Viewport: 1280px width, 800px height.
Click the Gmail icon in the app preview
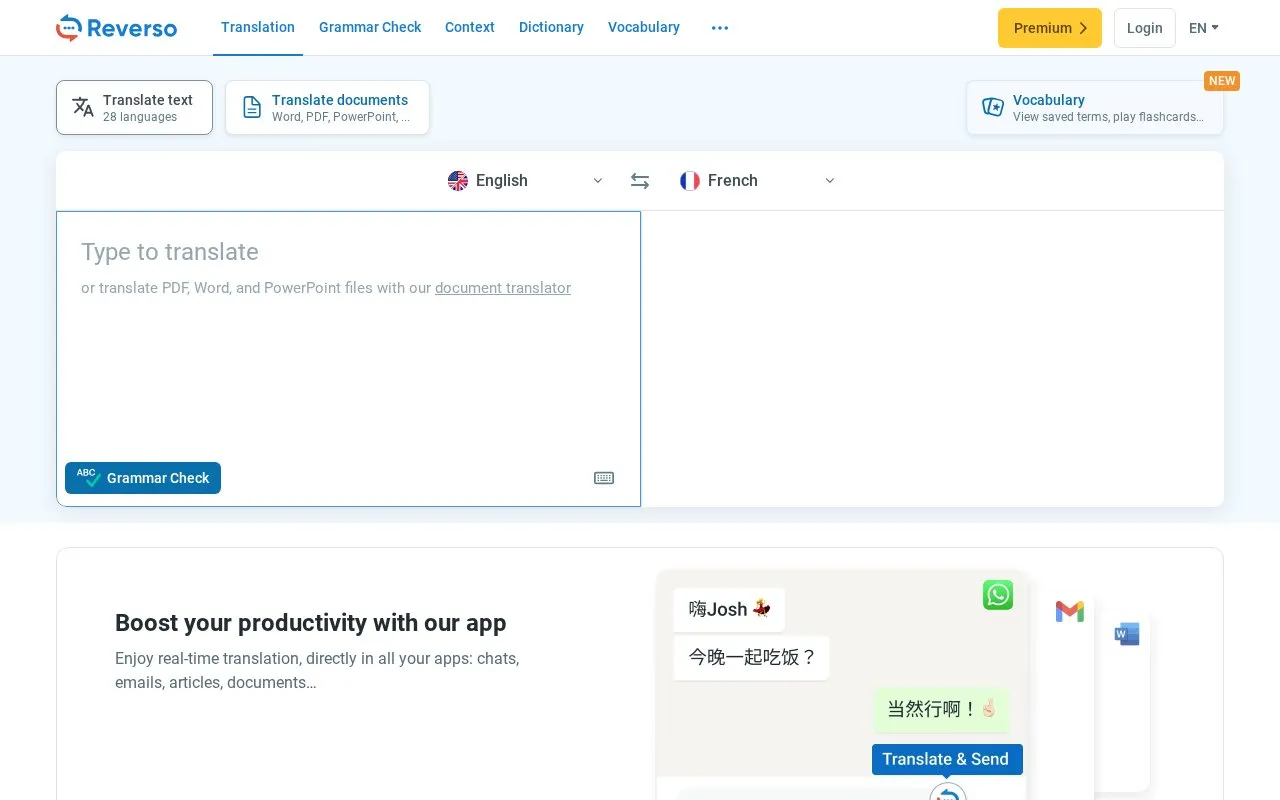click(x=1070, y=611)
